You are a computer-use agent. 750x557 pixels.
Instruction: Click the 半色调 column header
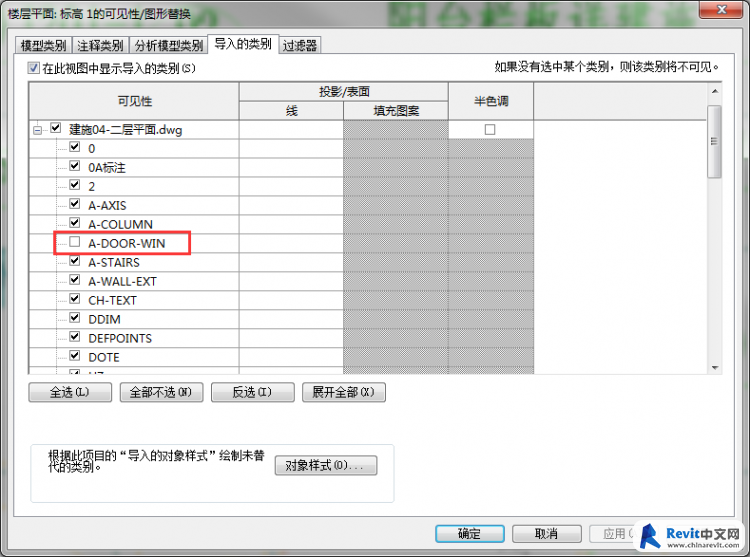(491, 101)
